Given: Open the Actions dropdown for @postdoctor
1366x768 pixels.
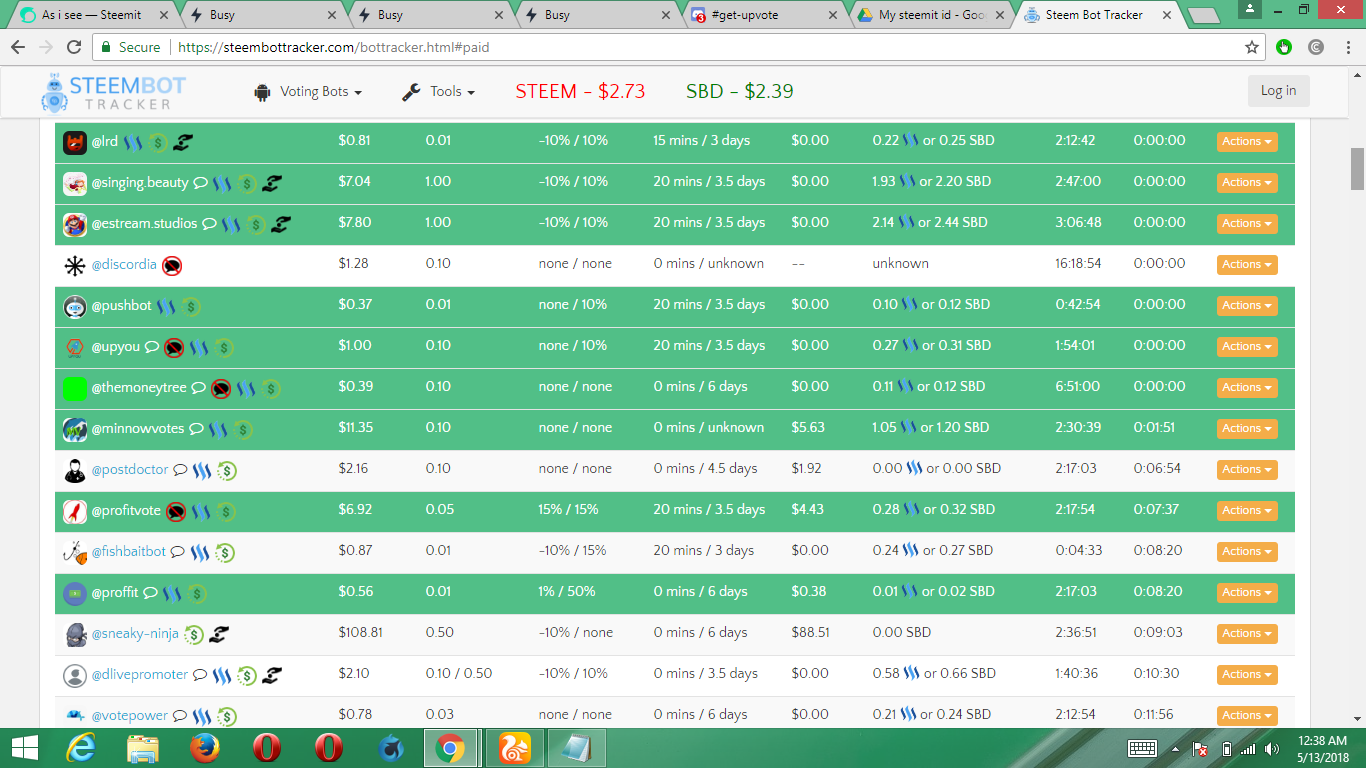Looking at the screenshot, I should tap(1247, 470).
